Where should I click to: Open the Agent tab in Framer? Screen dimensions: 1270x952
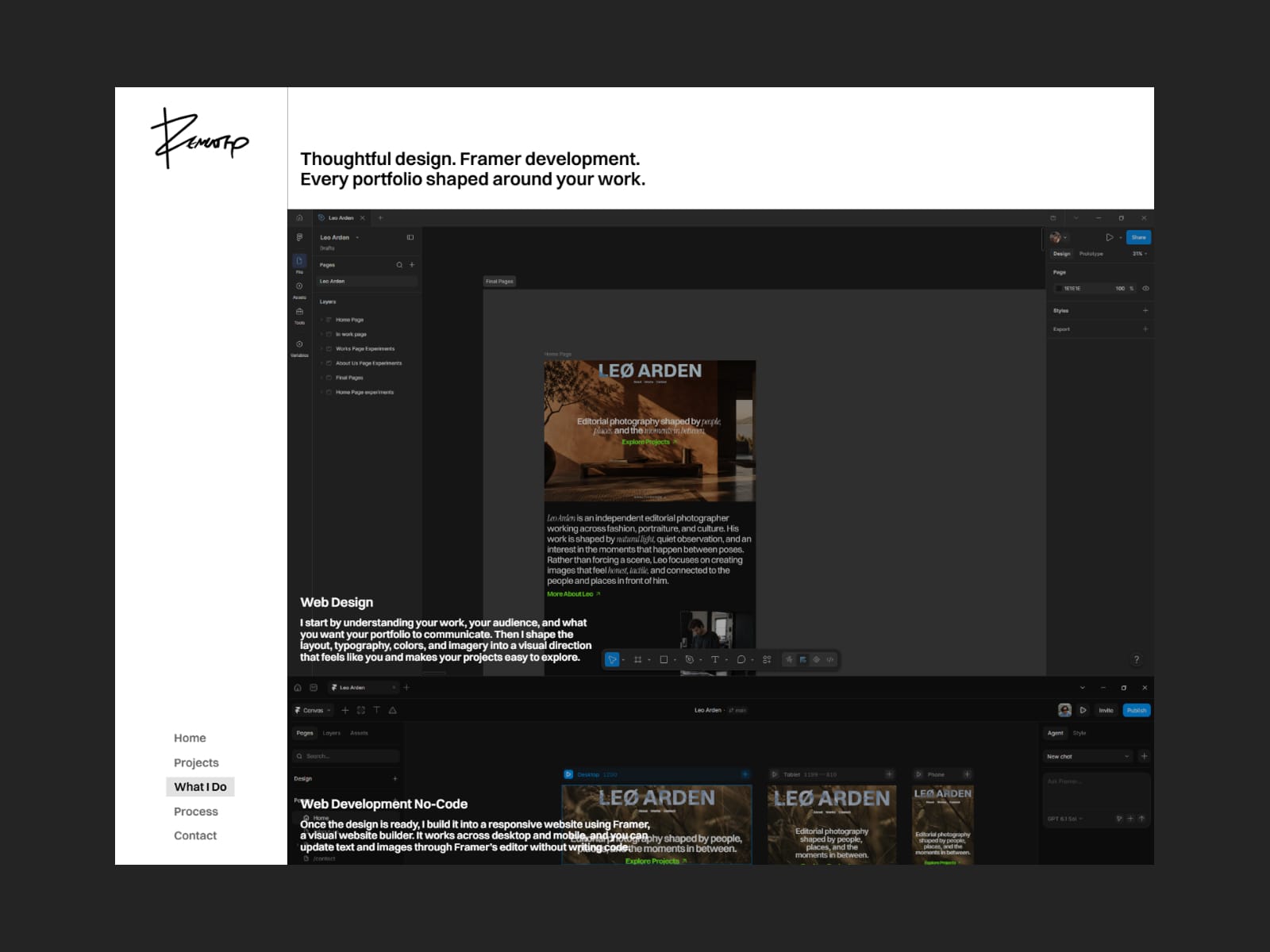1055,733
